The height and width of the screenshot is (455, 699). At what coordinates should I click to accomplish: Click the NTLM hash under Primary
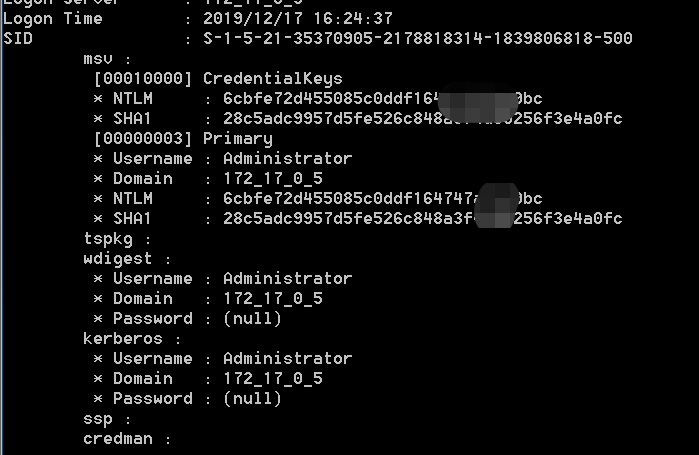click(x=382, y=198)
